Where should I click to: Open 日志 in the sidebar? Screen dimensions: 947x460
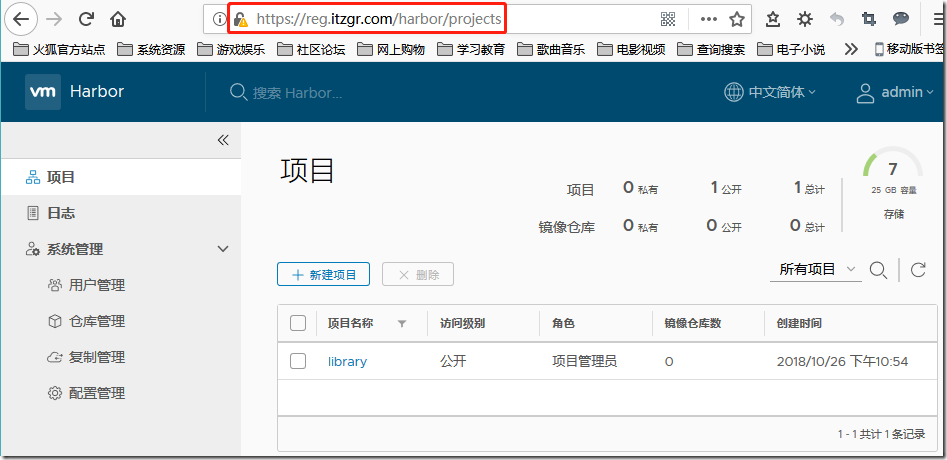(61, 213)
